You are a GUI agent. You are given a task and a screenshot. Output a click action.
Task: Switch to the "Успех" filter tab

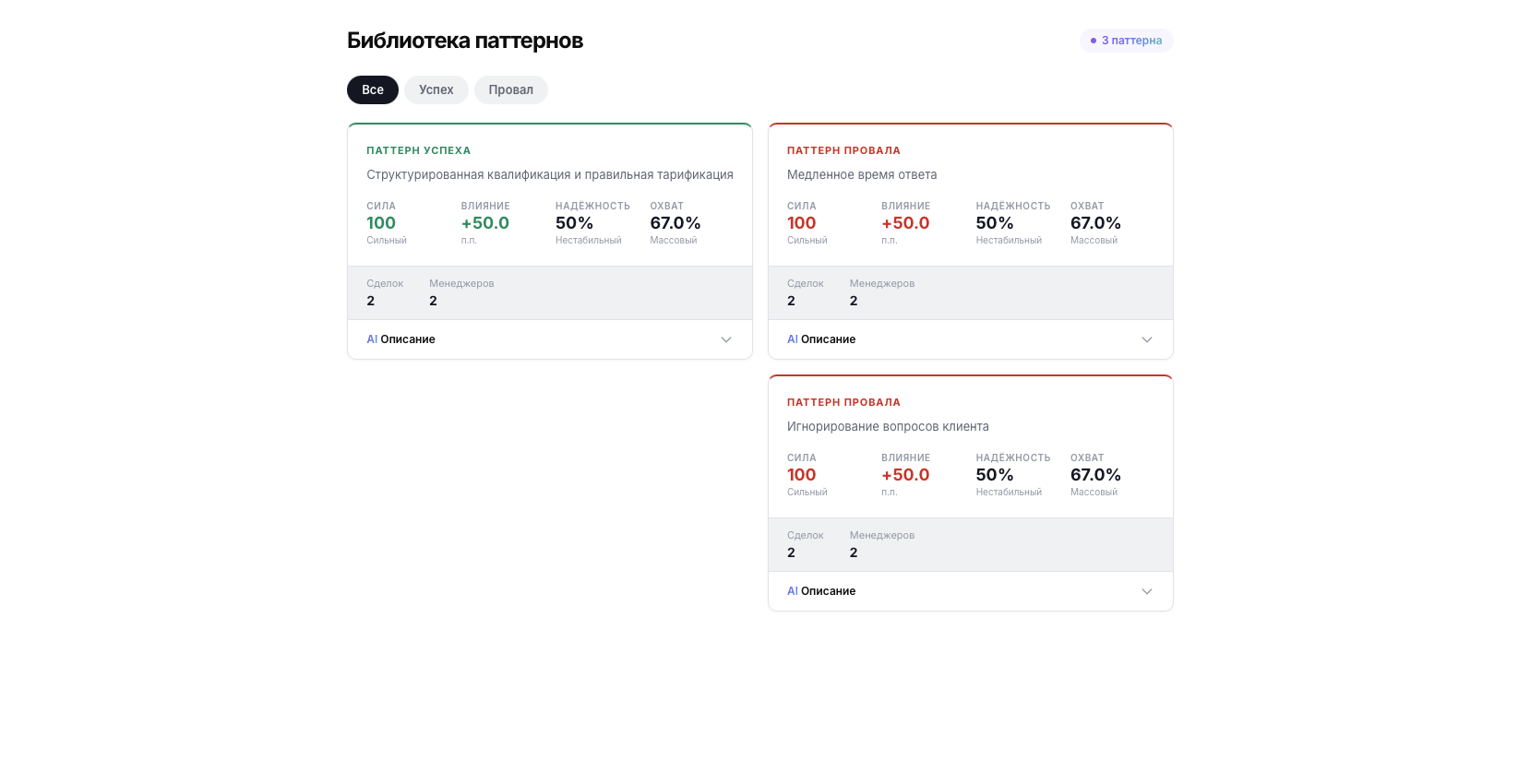pos(436,89)
